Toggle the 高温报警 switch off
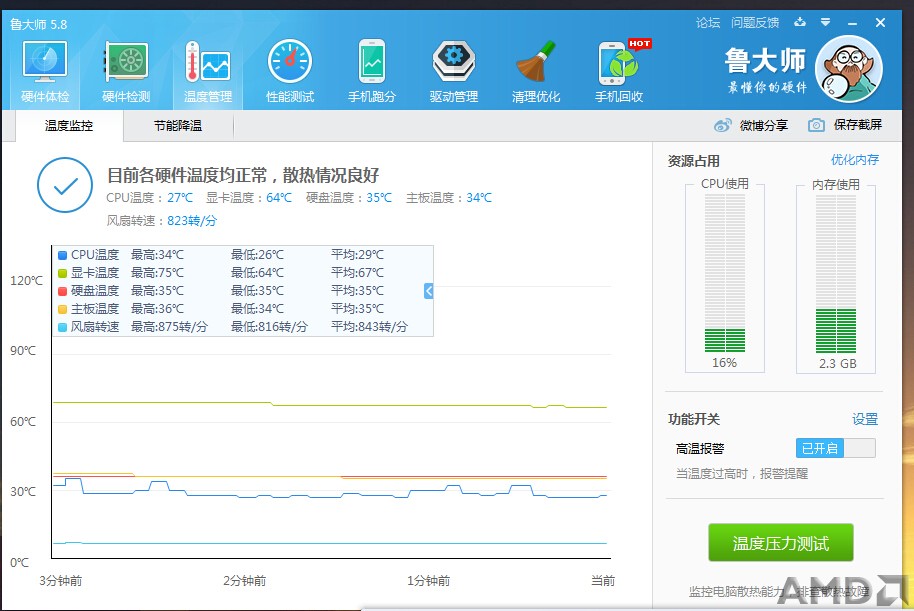 835,448
